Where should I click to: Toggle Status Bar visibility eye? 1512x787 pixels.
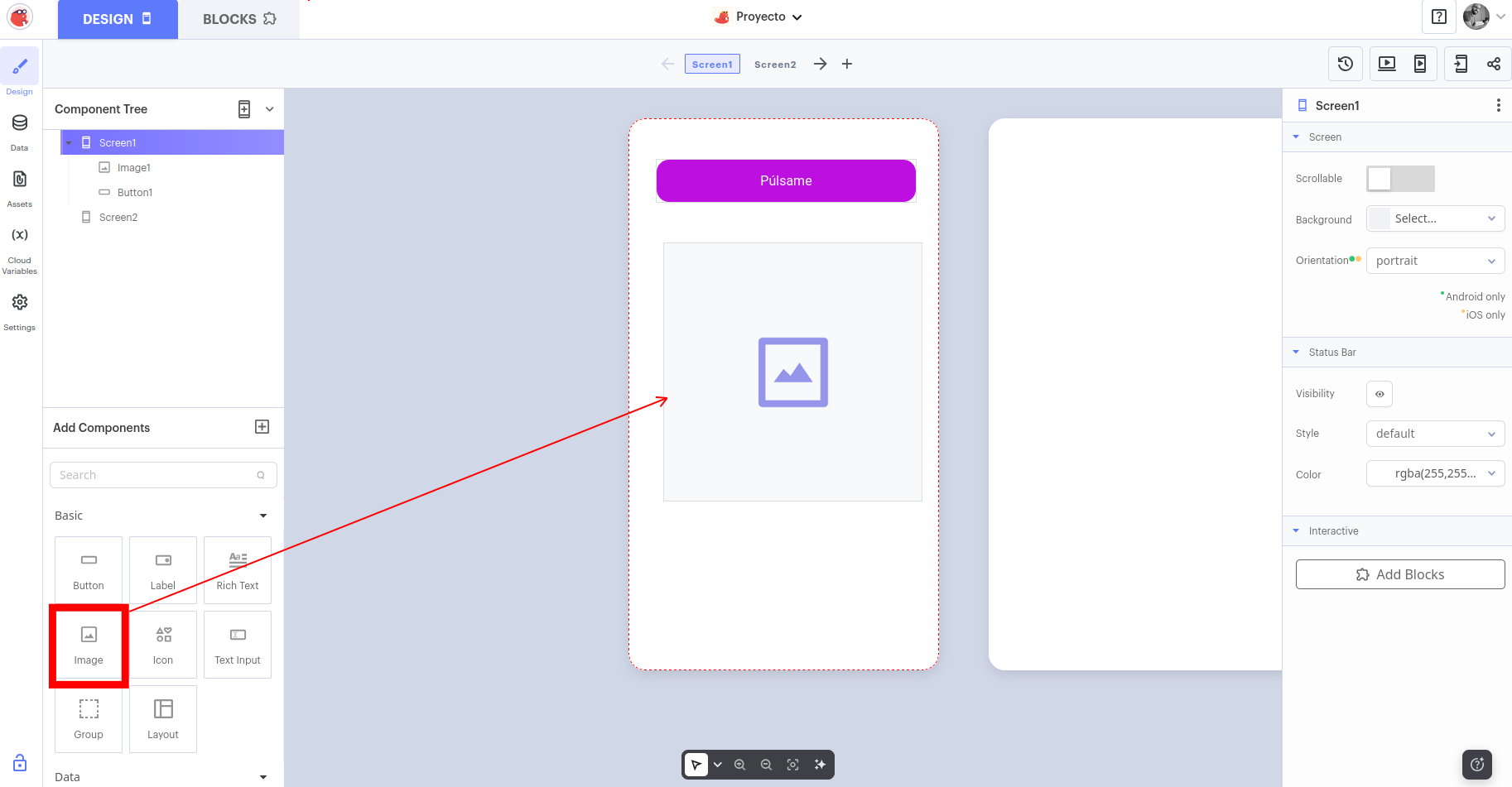tap(1379, 394)
